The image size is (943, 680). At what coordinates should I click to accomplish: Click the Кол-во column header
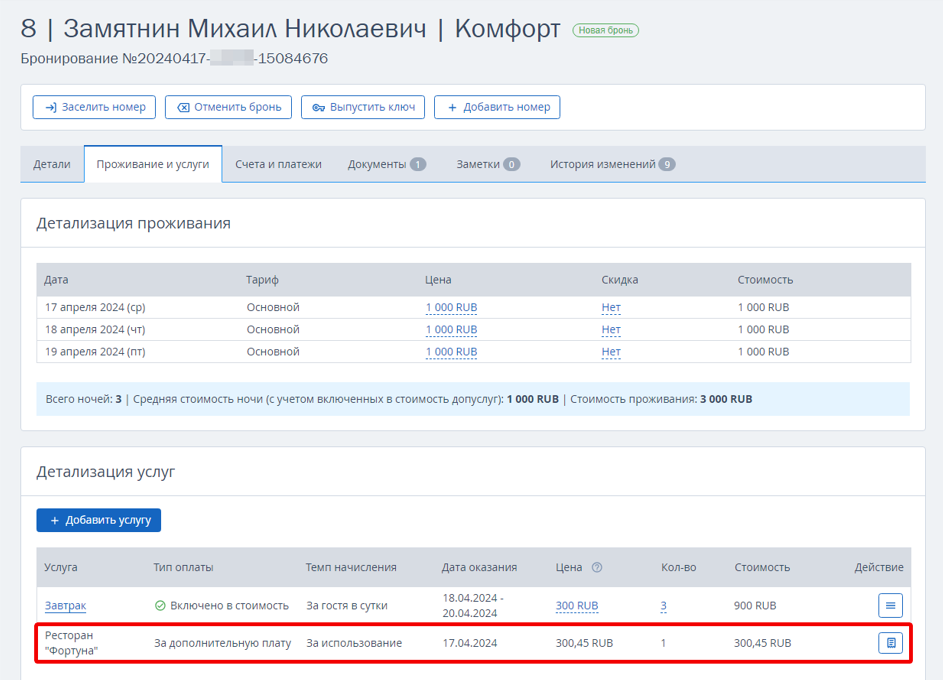(678, 567)
